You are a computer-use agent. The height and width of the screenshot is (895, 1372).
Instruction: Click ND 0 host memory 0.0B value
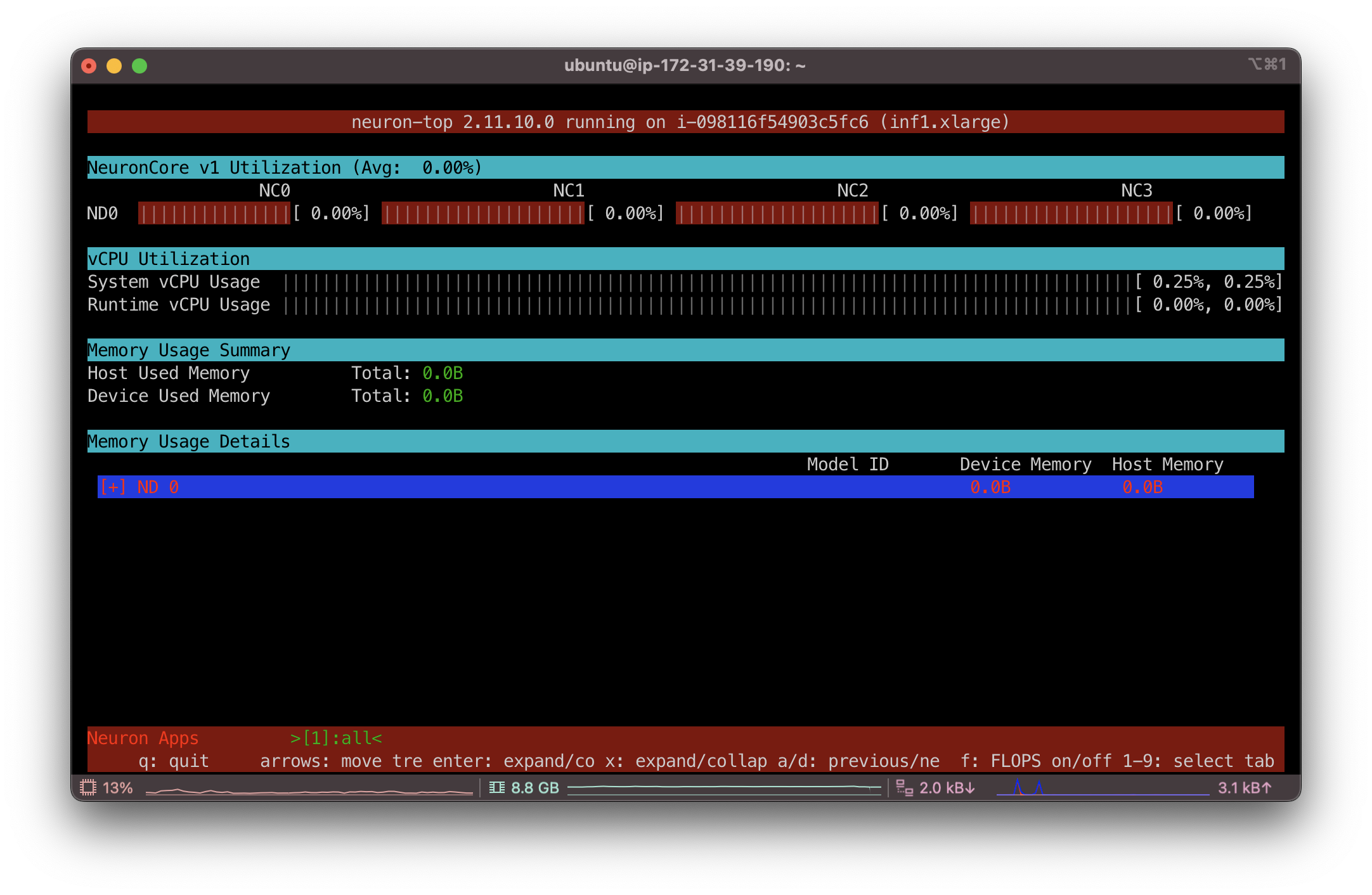pos(1142,487)
